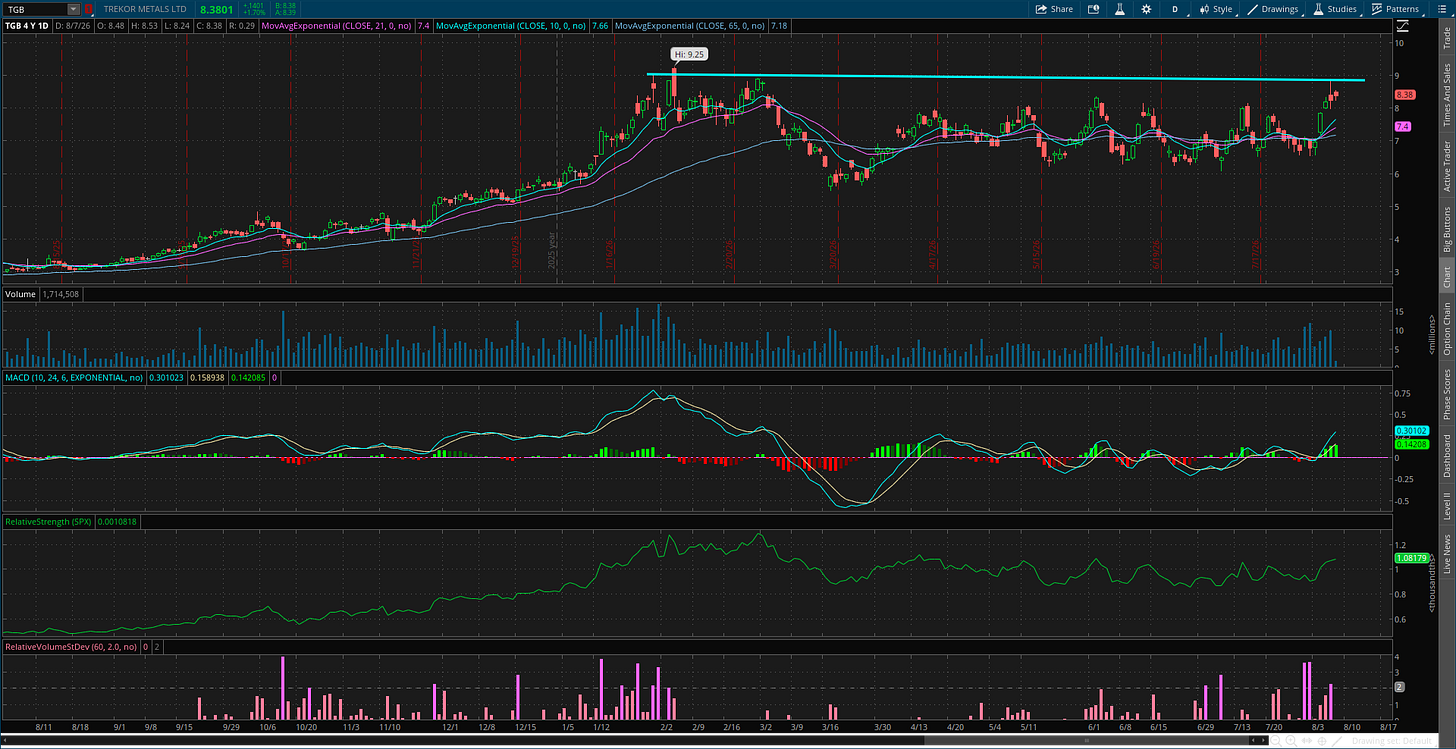Click the TGB symbol input field

35,9
